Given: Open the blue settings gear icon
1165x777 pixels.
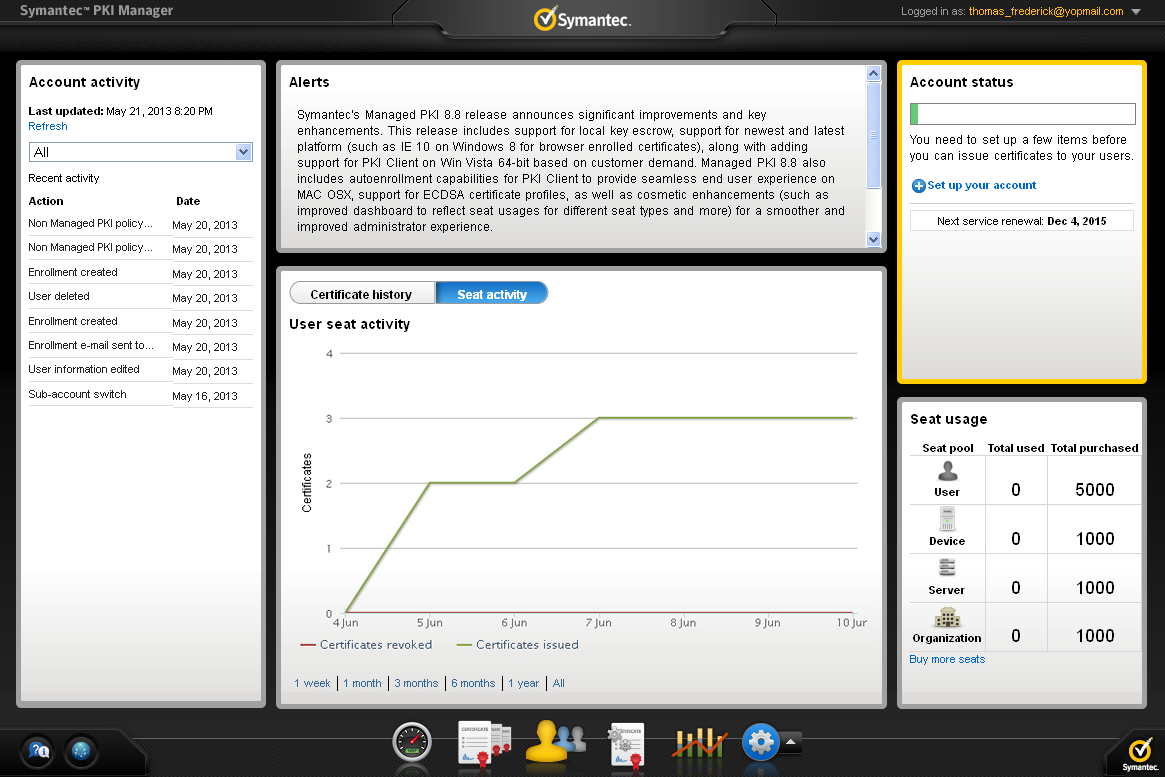Looking at the screenshot, I should pos(760,741).
